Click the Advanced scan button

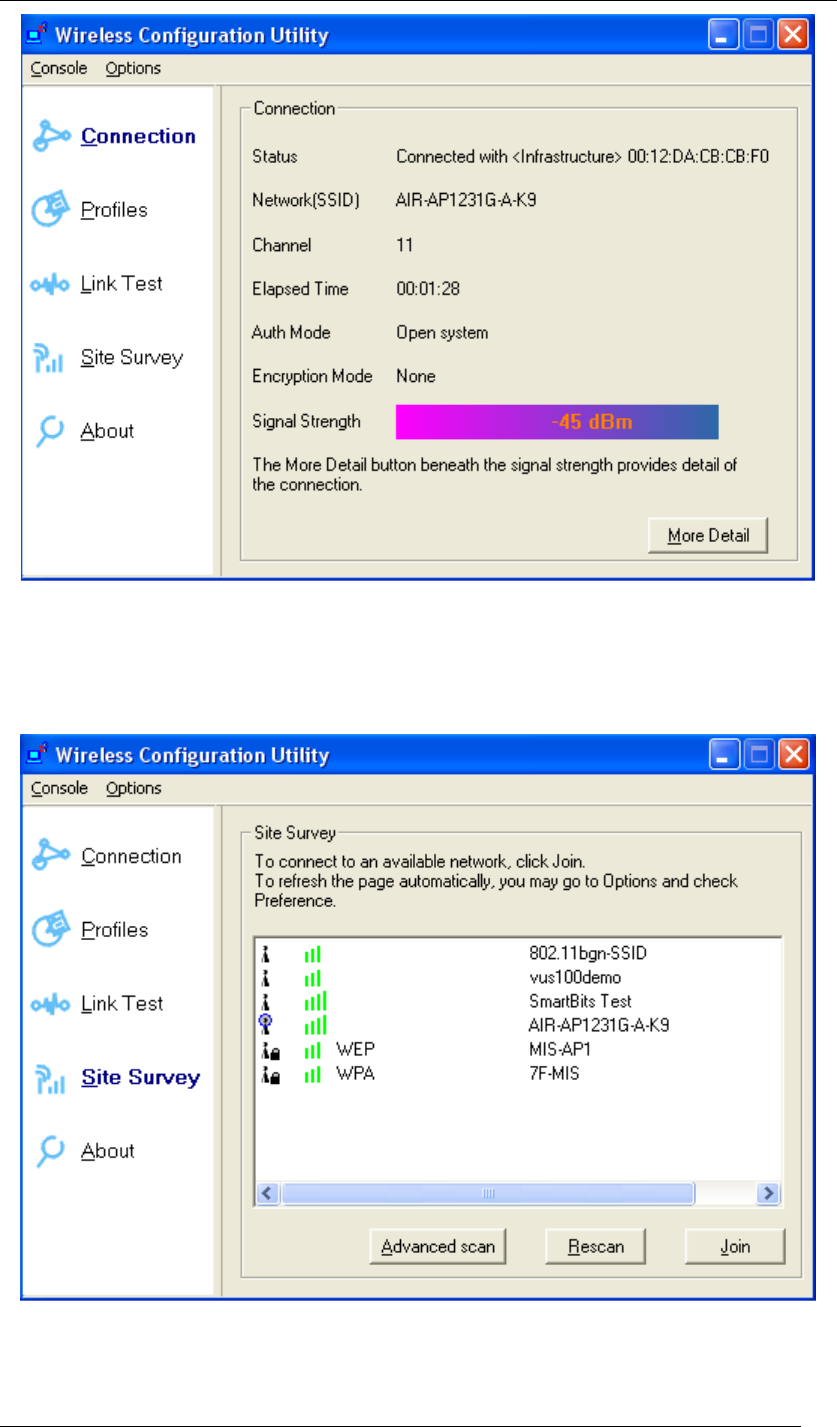click(x=438, y=1247)
